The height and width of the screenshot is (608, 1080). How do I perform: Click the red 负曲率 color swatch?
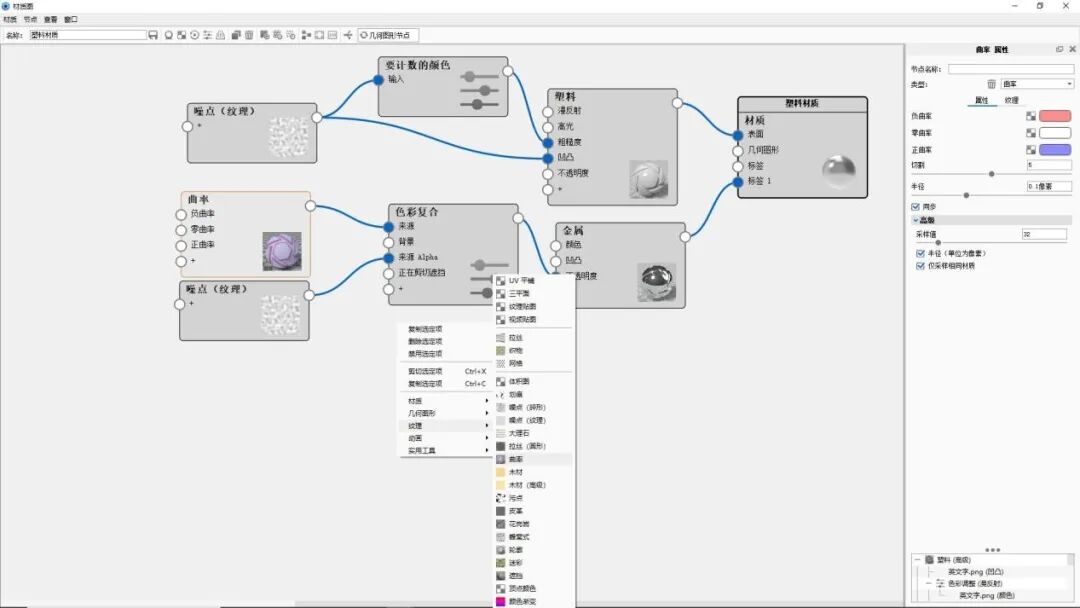point(1054,115)
